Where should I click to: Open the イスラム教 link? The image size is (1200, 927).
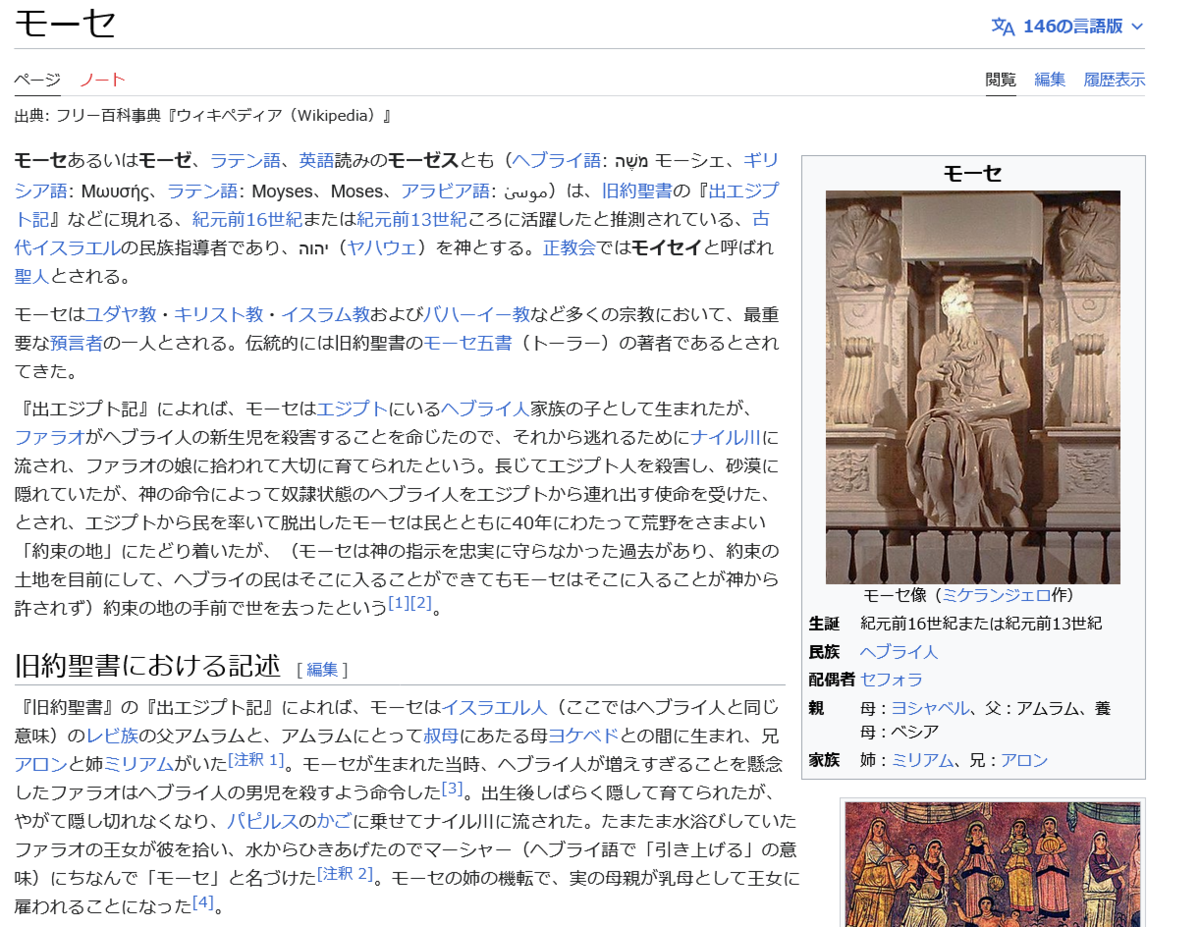(325, 314)
